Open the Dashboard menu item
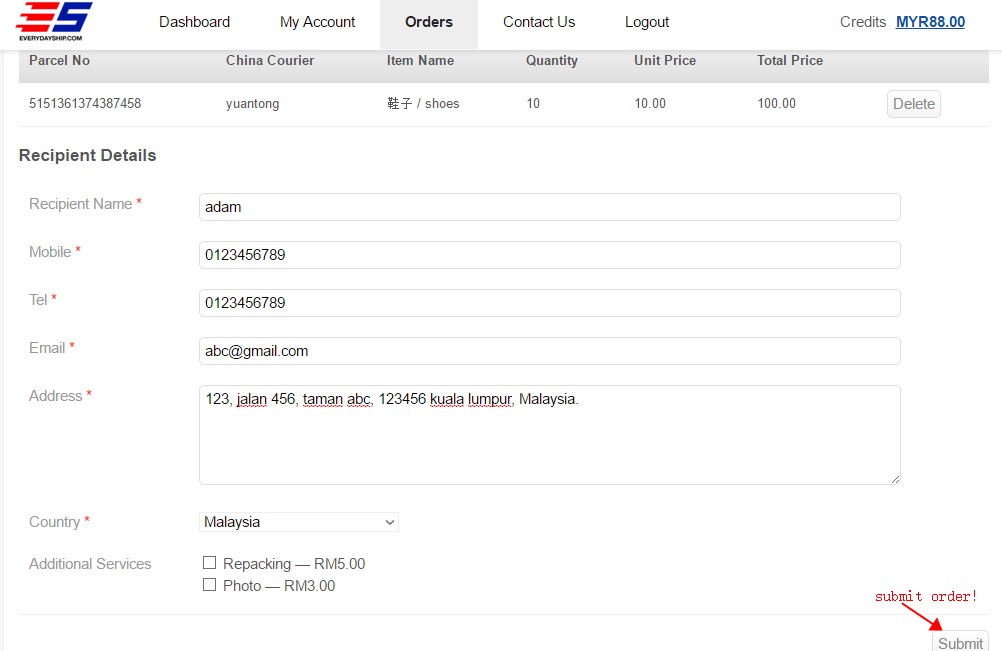Screen dimensions: 1002x651 [194, 22]
